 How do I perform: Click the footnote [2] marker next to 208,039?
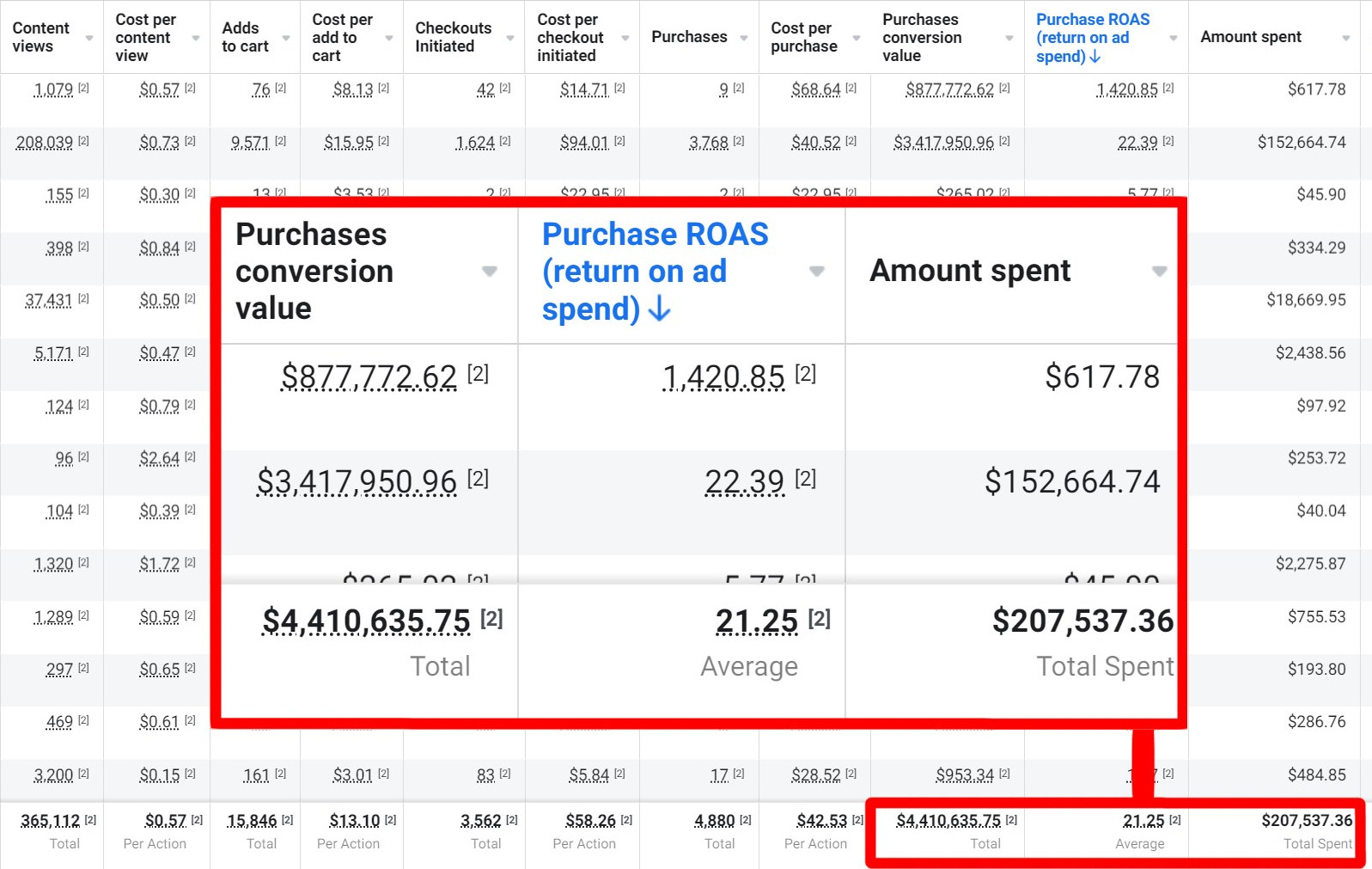83,141
